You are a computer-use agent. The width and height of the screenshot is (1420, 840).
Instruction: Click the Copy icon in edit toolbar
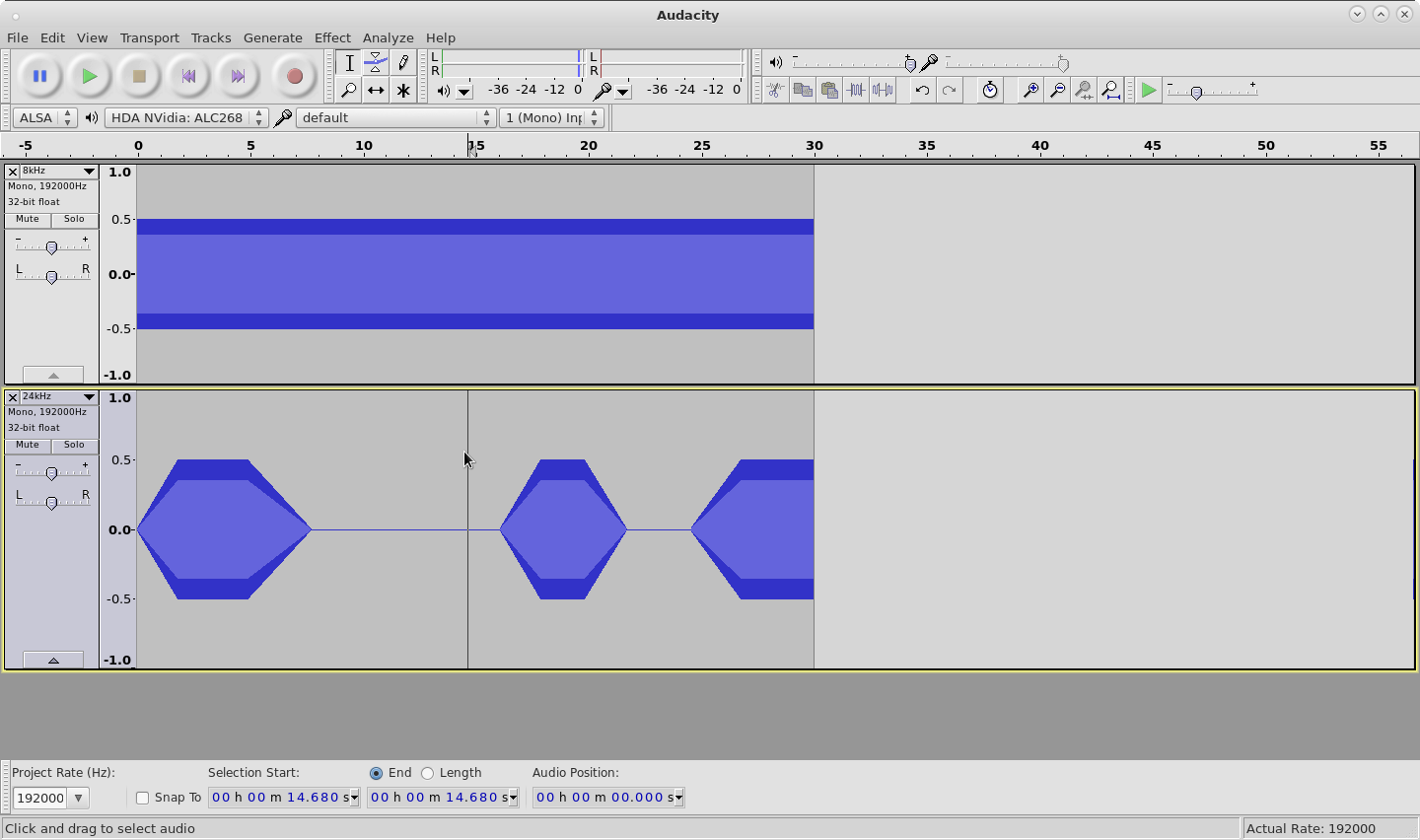[x=803, y=90]
